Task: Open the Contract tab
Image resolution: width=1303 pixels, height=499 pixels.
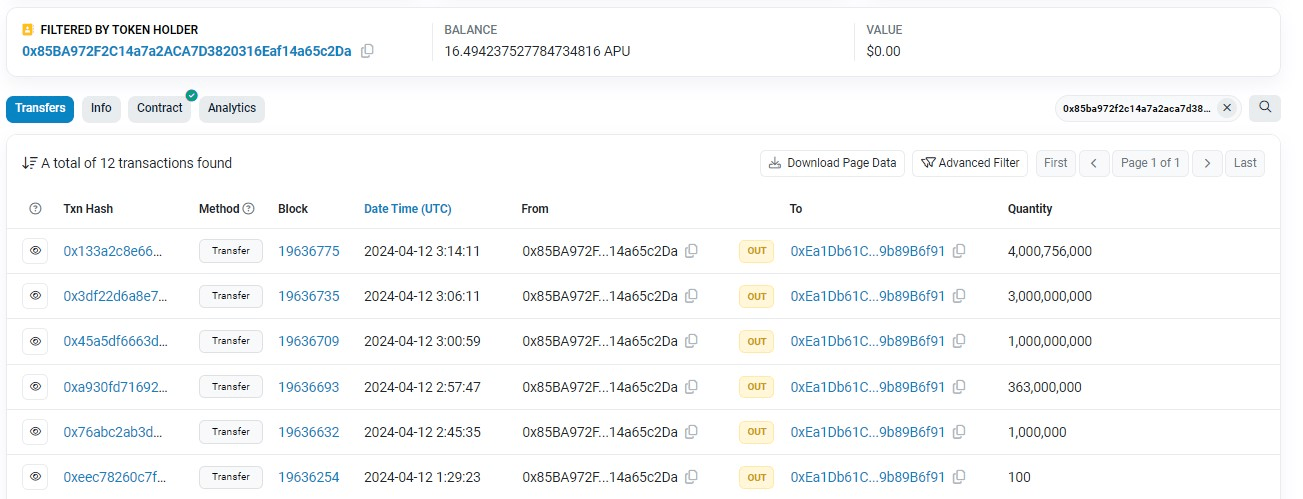Action: [x=160, y=108]
